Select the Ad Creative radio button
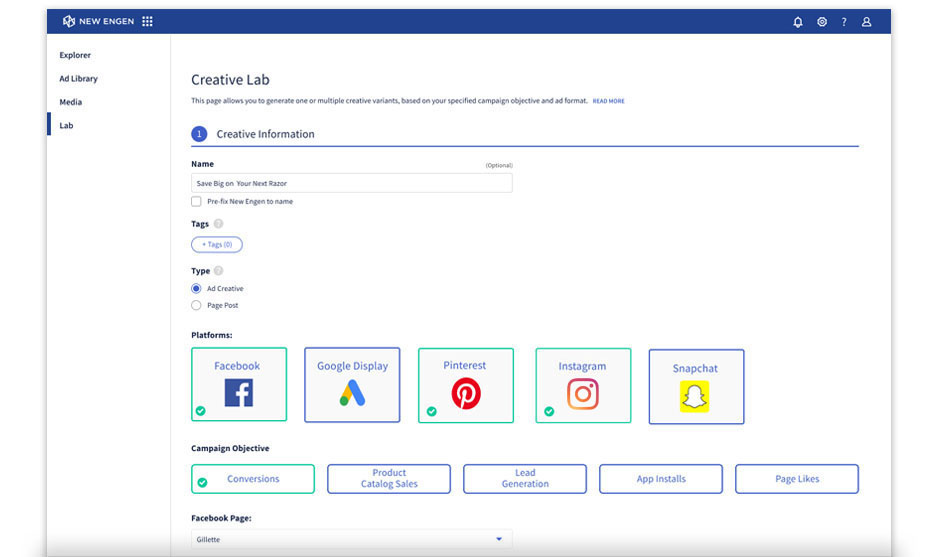 (196, 288)
